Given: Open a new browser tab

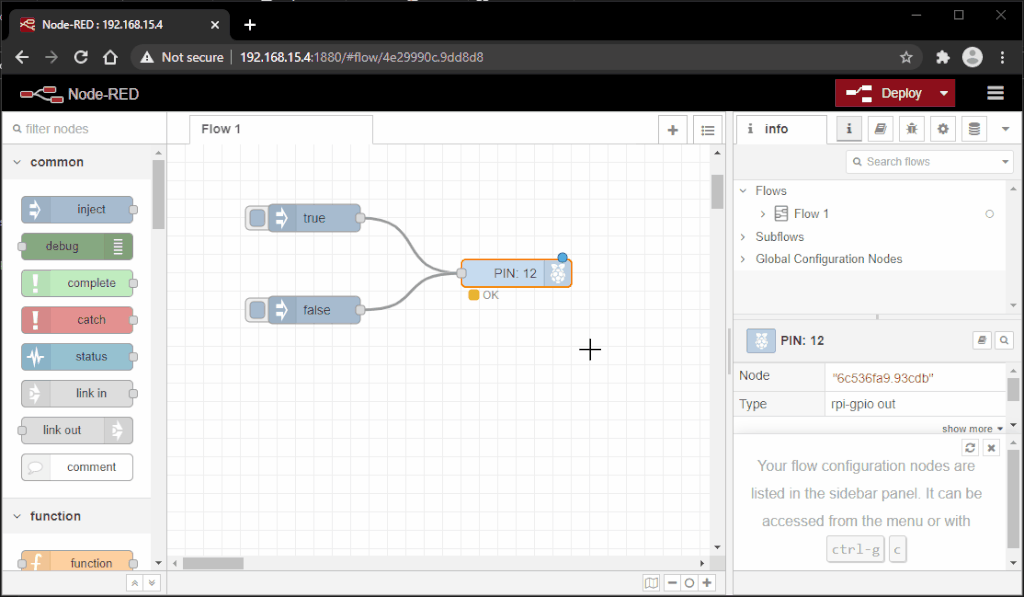Looking at the screenshot, I should 249,25.
